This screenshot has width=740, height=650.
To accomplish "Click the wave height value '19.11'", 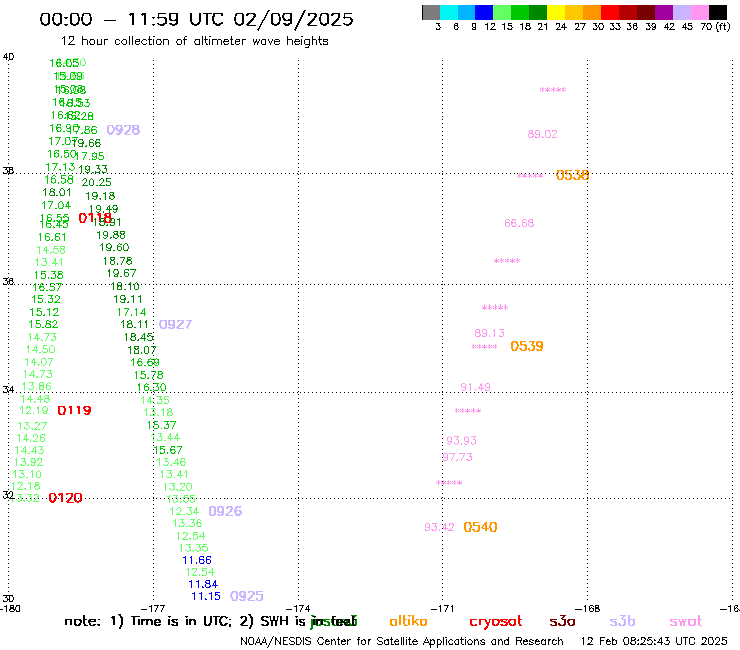I will coord(127,299).
